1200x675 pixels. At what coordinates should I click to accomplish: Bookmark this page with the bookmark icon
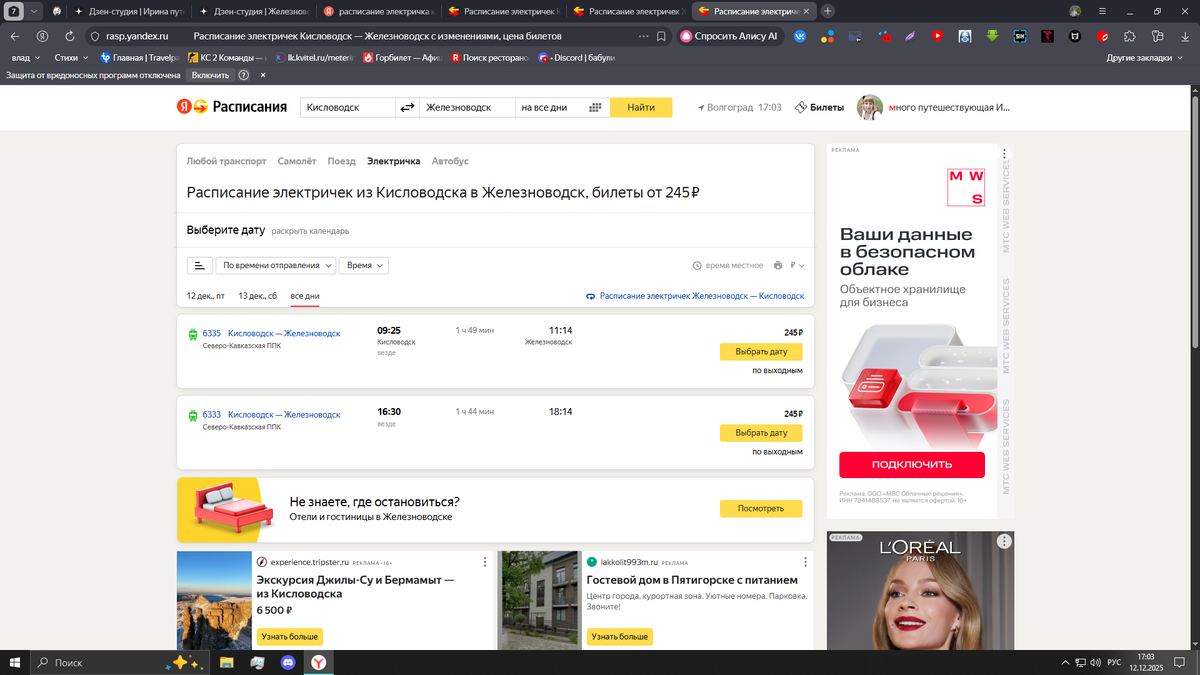(x=661, y=36)
